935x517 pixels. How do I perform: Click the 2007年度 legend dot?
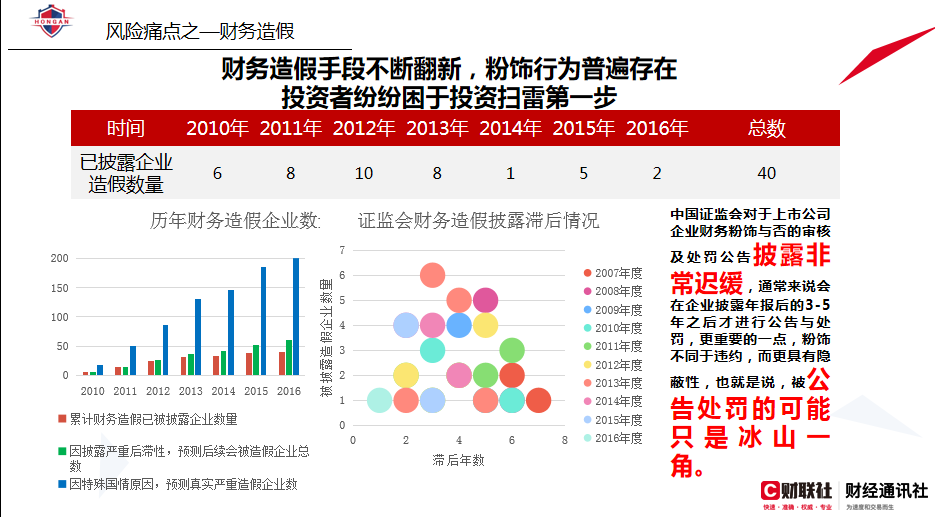point(587,273)
